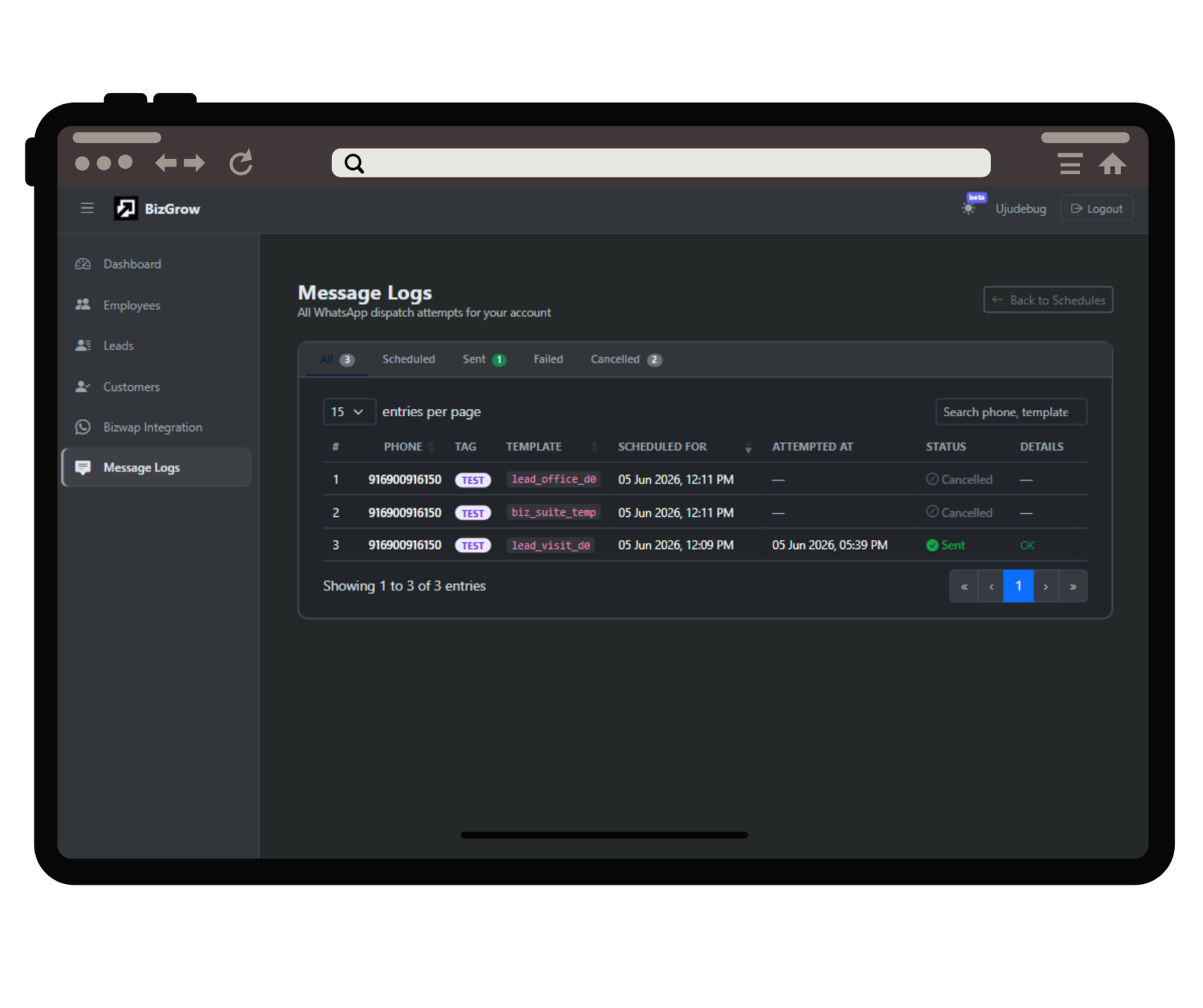Go to the next page with › button

(x=1046, y=586)
